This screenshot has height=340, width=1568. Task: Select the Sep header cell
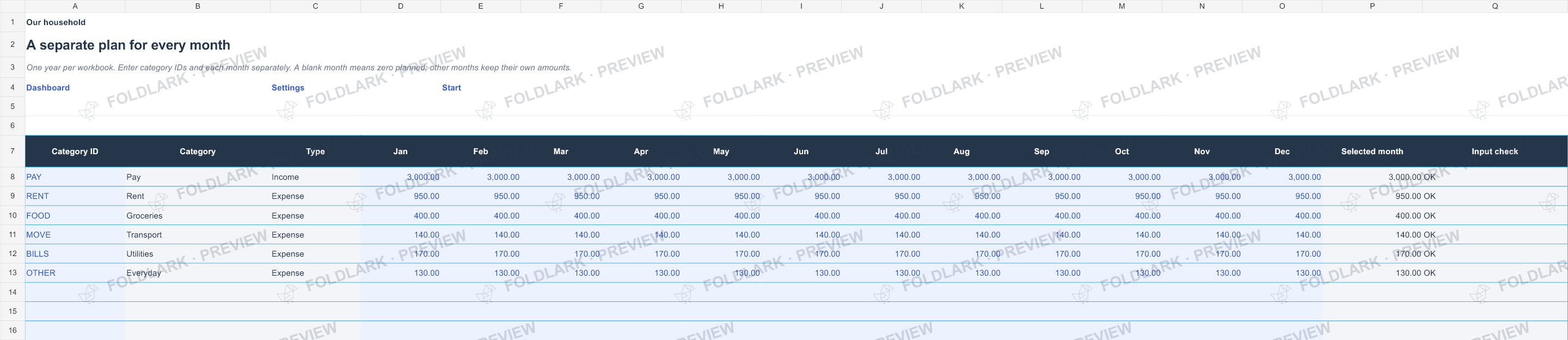click(x=1042, y=151)
